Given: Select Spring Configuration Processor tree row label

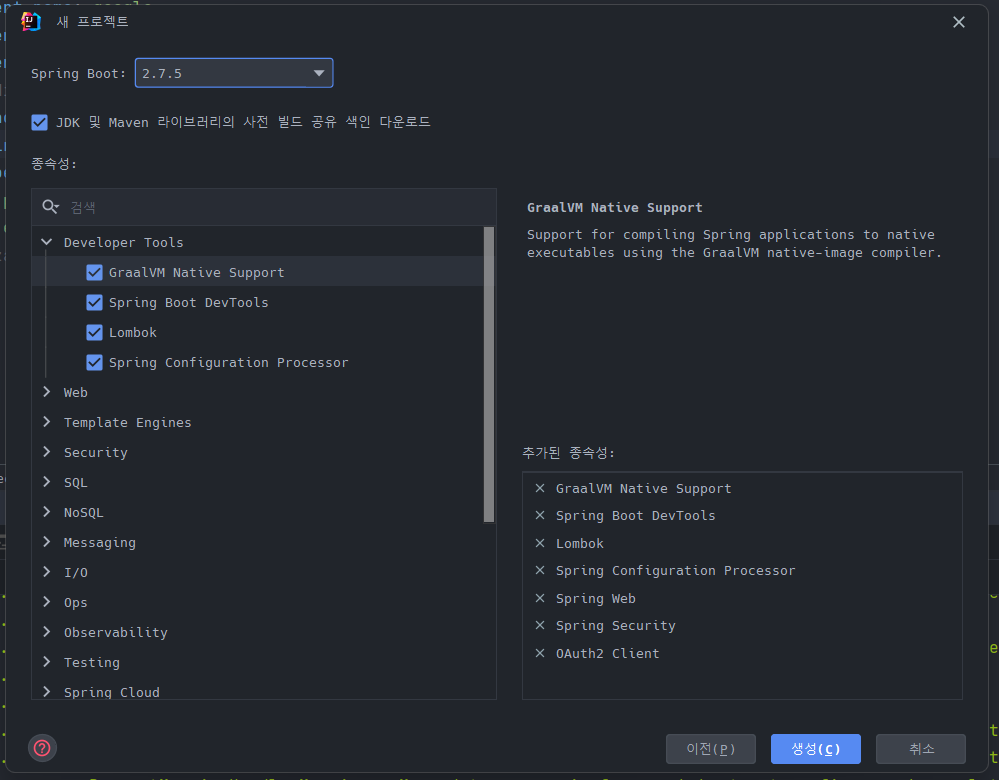Looking at the screenshot, I should pos(229,362).
